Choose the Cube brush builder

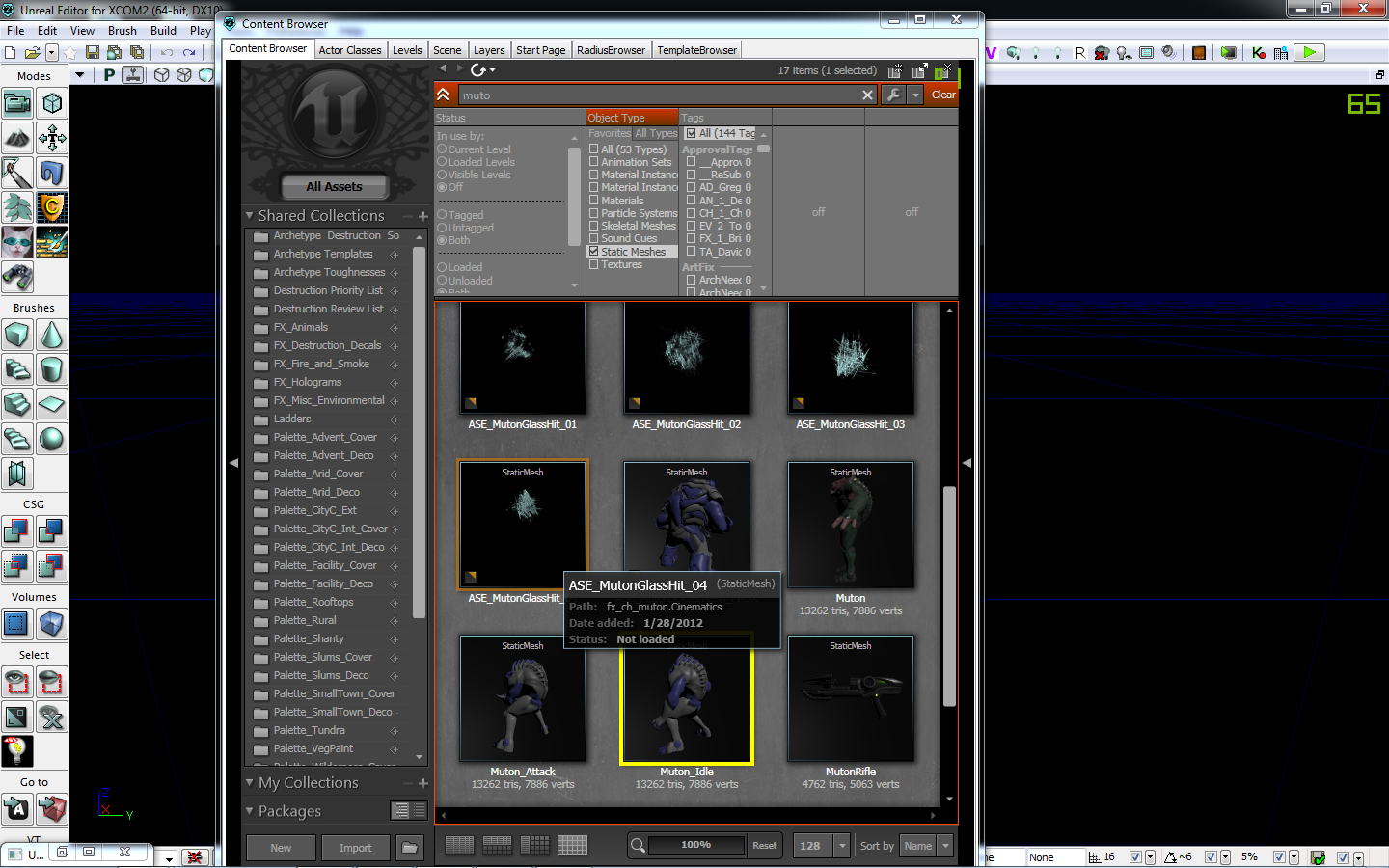pyautogui.click(x=16, y=335)
